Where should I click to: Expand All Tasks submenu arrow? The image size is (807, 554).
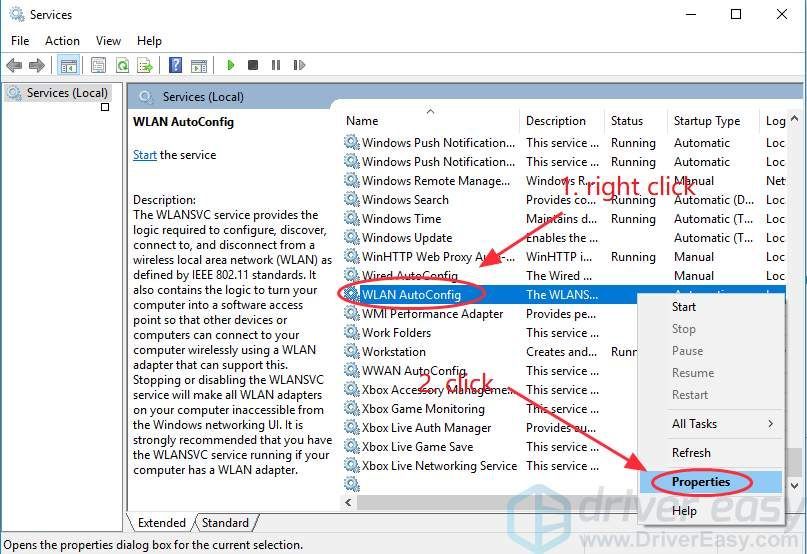point(770,424)
